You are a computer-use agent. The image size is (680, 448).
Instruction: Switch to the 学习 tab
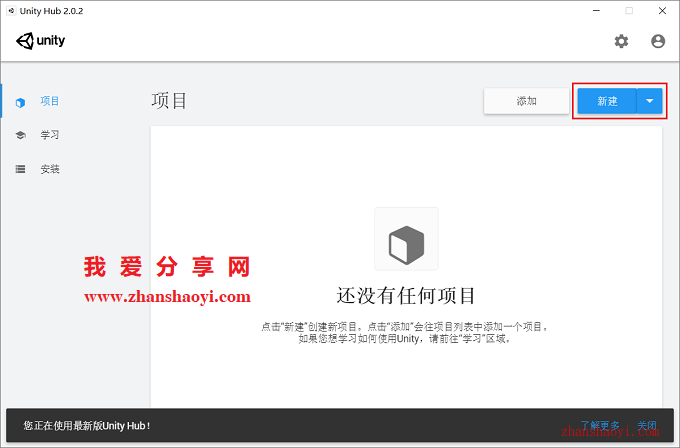click(49, 135)
